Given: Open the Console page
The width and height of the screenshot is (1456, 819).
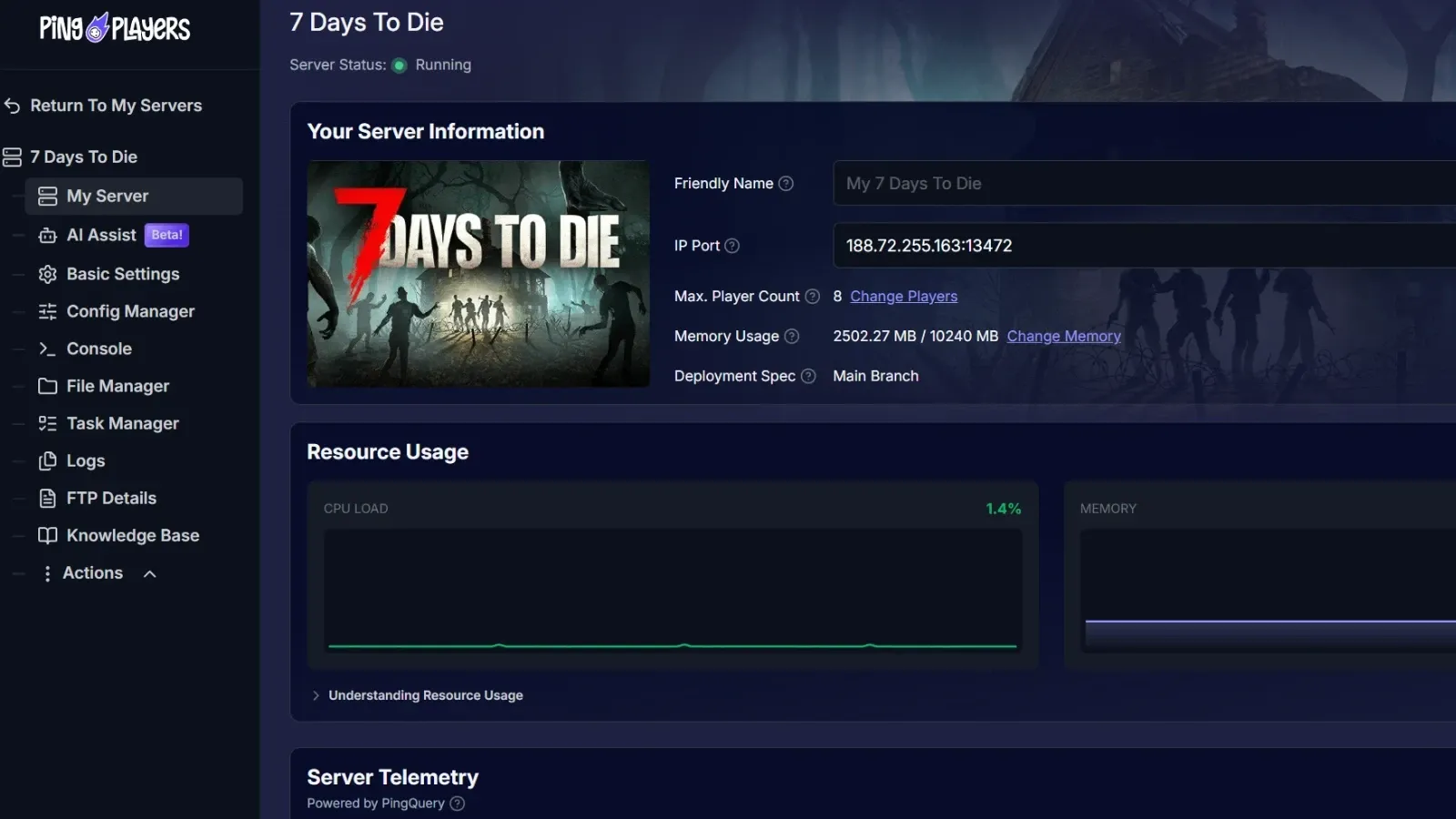Looking at the screenshot, I should [x=99, y=349].
